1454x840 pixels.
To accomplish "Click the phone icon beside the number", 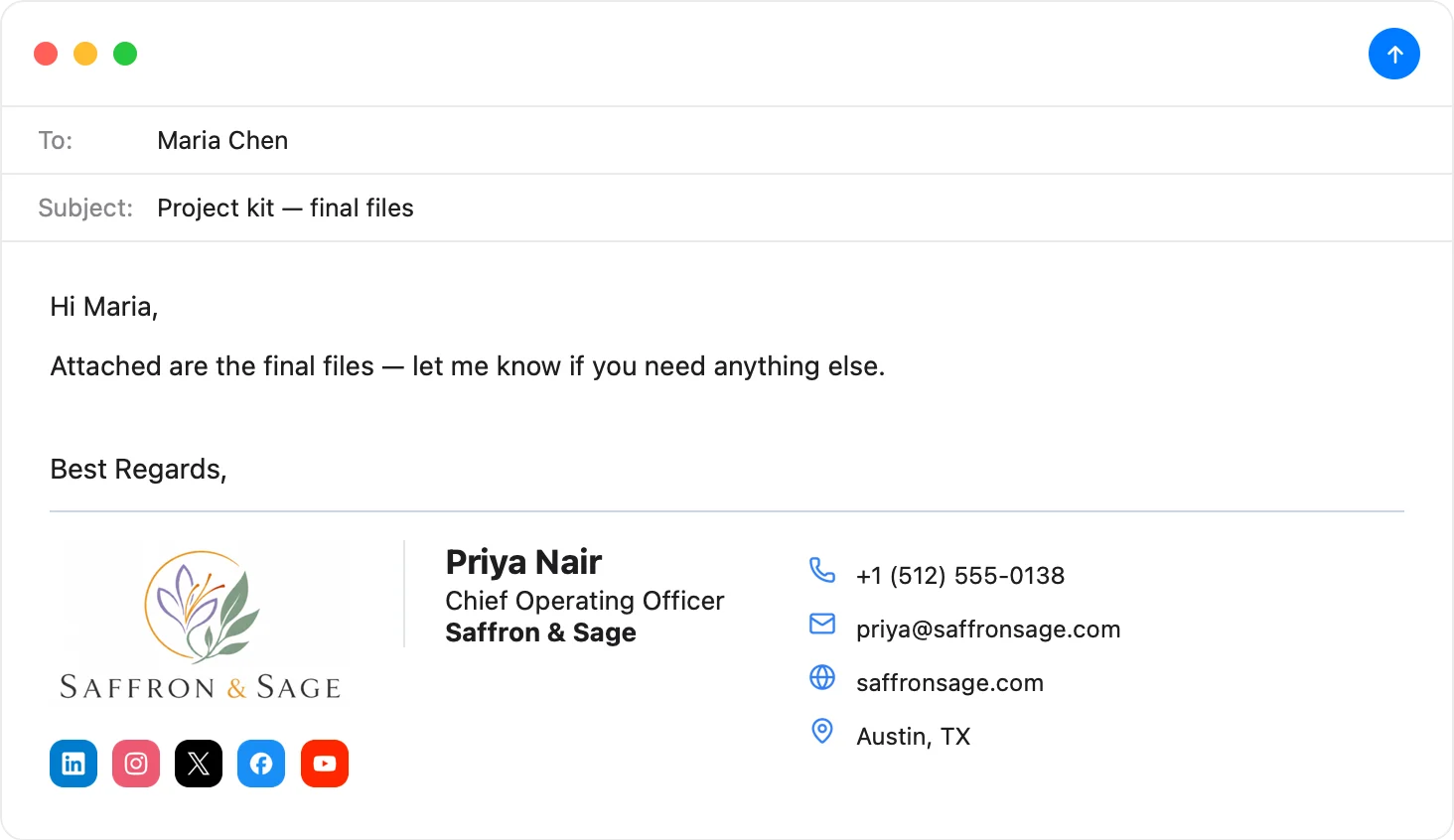I will 822,570.
